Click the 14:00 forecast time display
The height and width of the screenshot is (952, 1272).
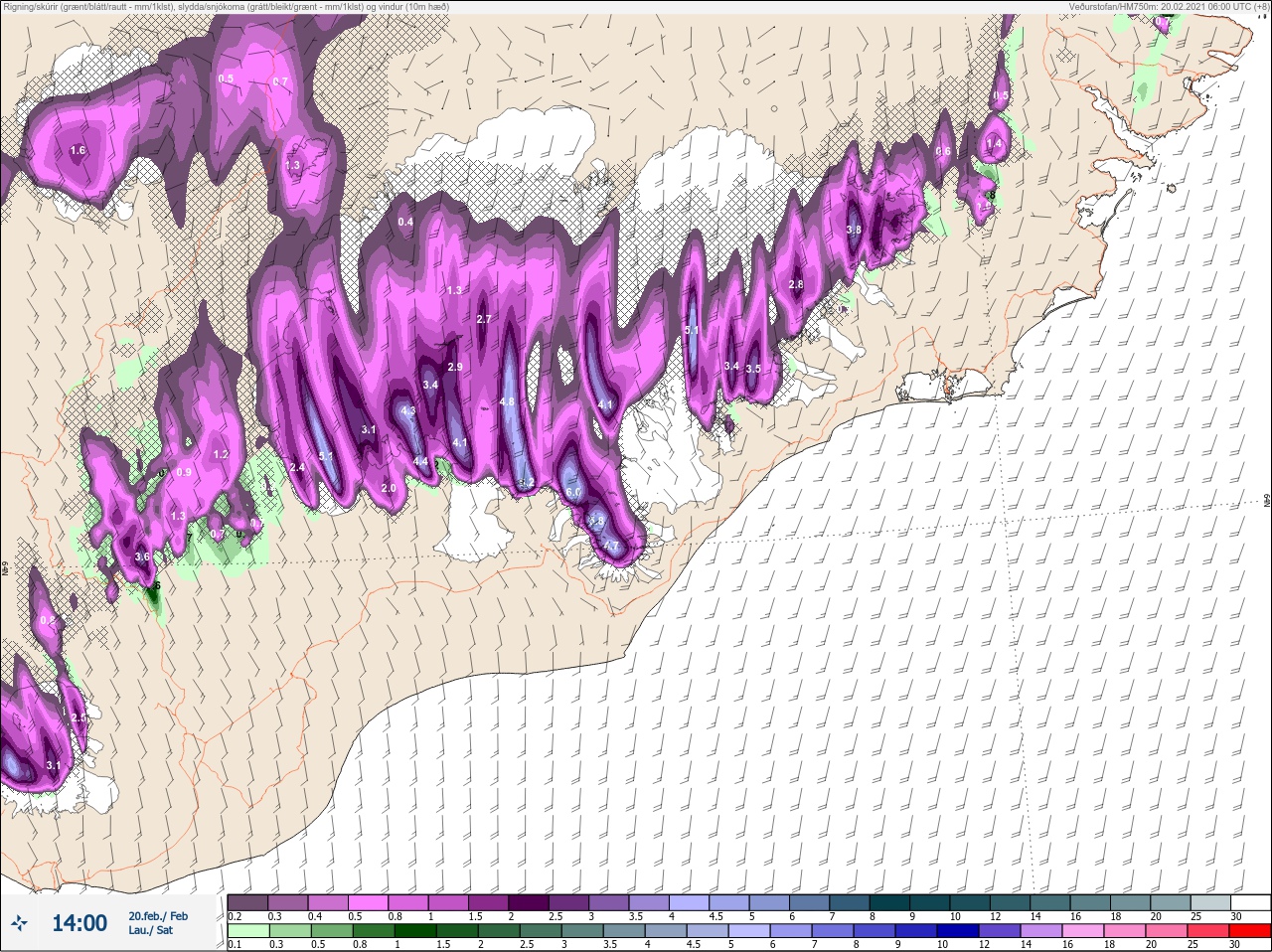[x=79, y=923]
